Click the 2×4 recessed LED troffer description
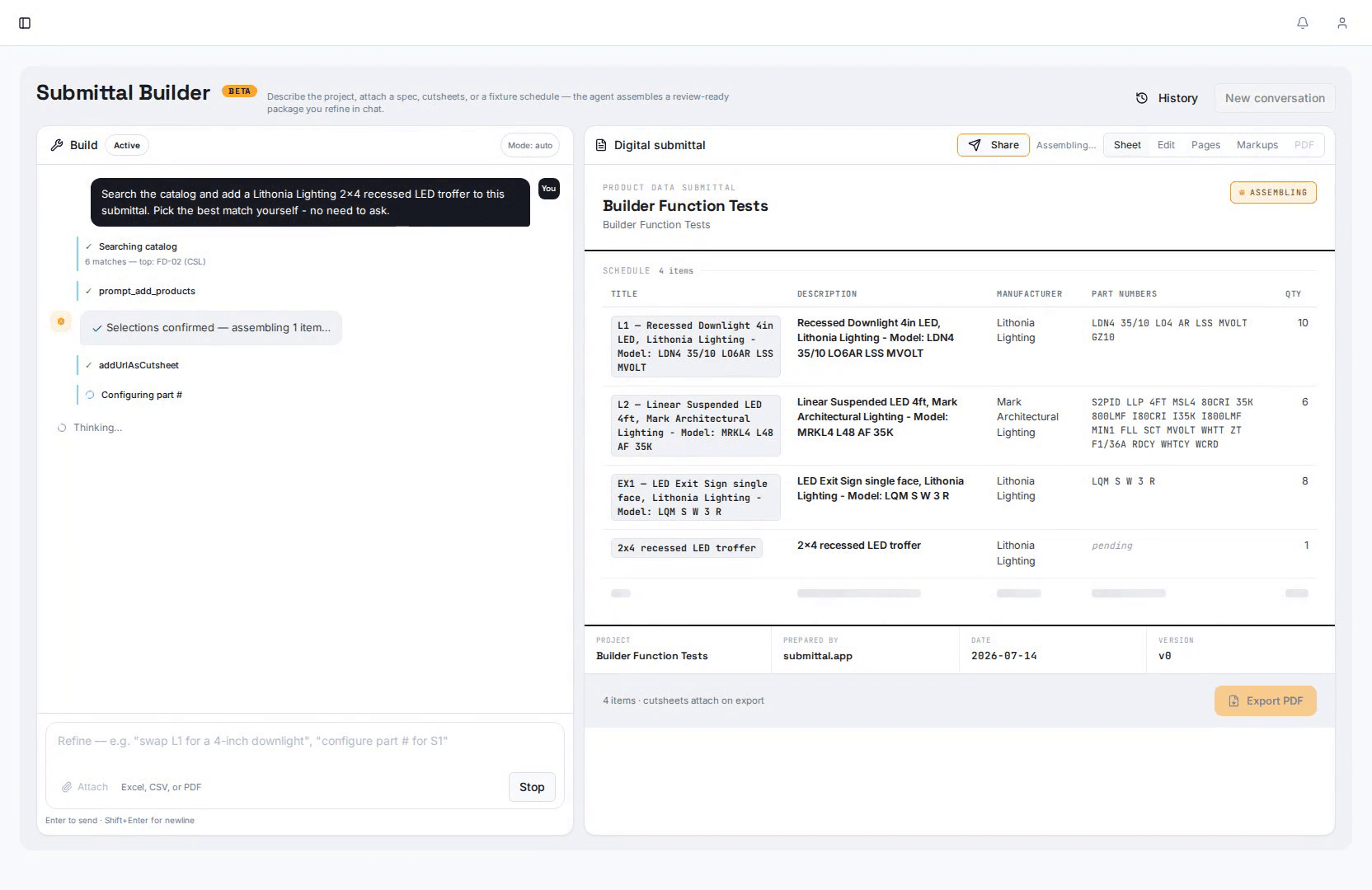This screenshot has height=890, width=1372. pos(859,546)
